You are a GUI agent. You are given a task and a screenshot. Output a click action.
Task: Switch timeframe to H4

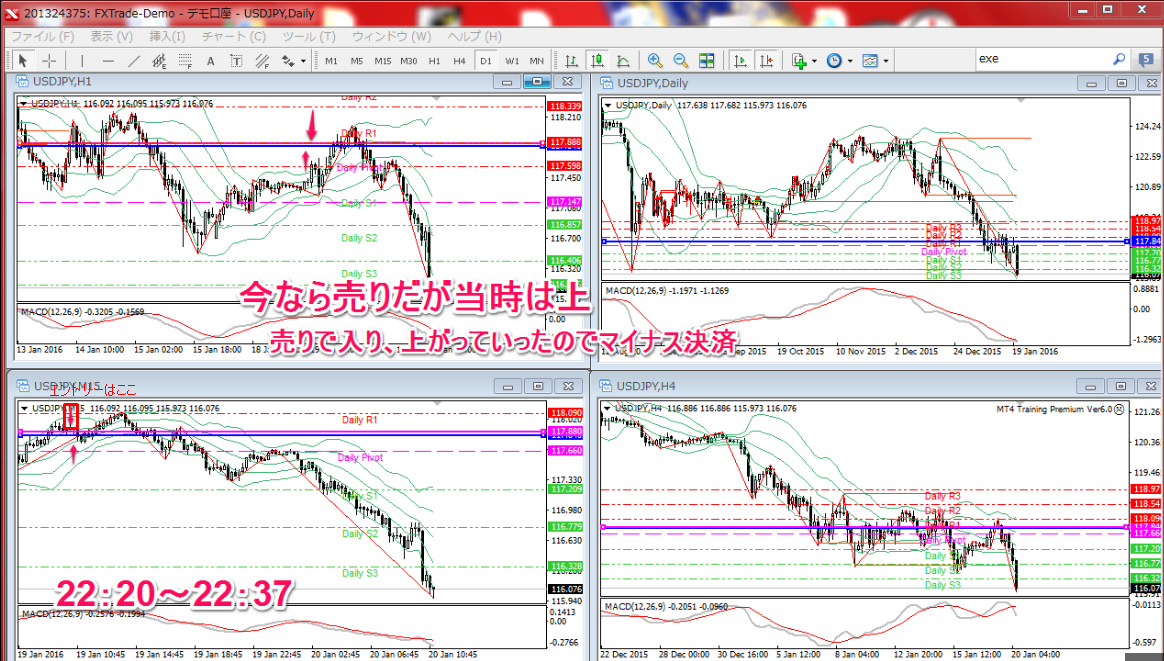[459, 60]
